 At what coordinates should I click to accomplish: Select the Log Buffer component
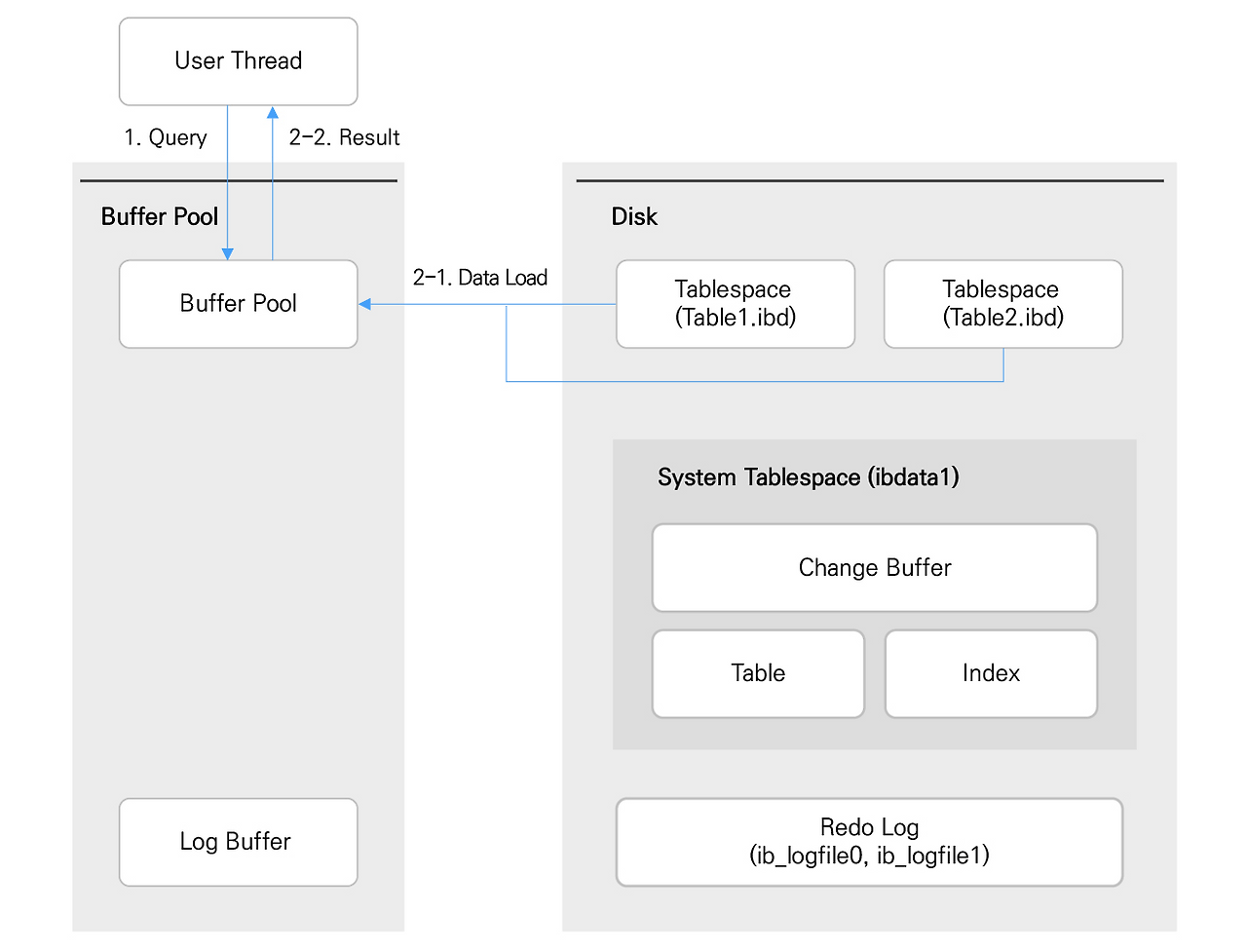click(x=238, y=841)
